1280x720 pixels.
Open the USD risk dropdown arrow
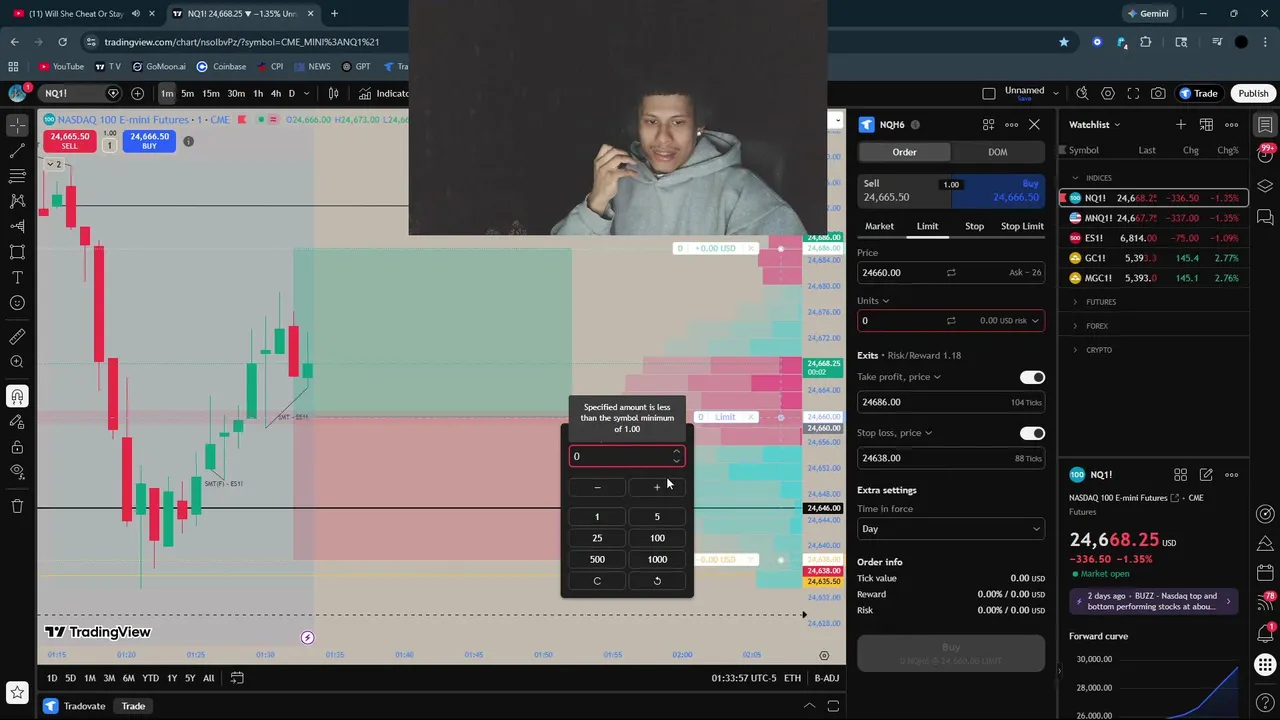pyautogui.click(x=1035, y=321)
